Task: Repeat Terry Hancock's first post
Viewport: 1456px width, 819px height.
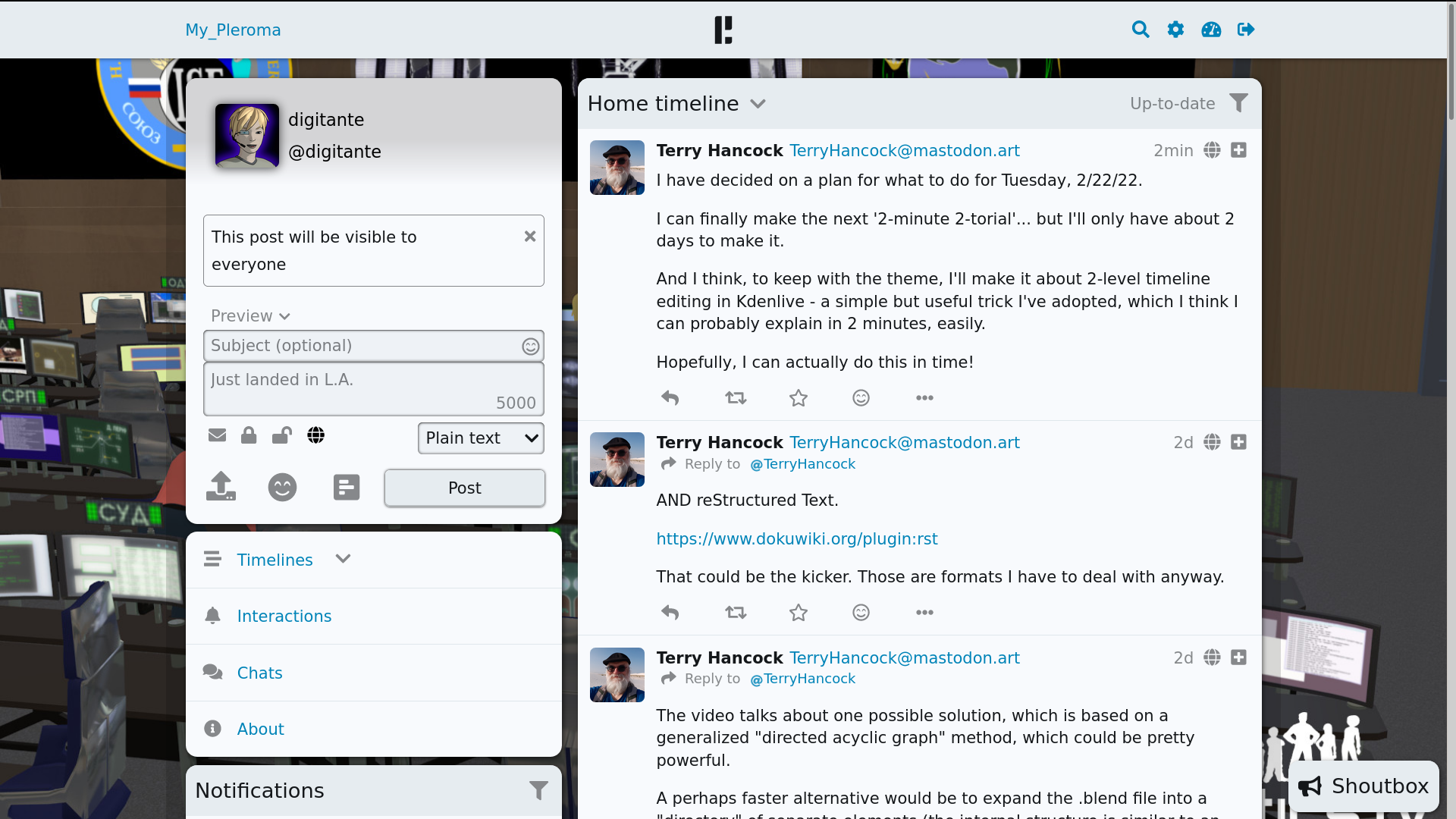Action: [x=735, y=398]
